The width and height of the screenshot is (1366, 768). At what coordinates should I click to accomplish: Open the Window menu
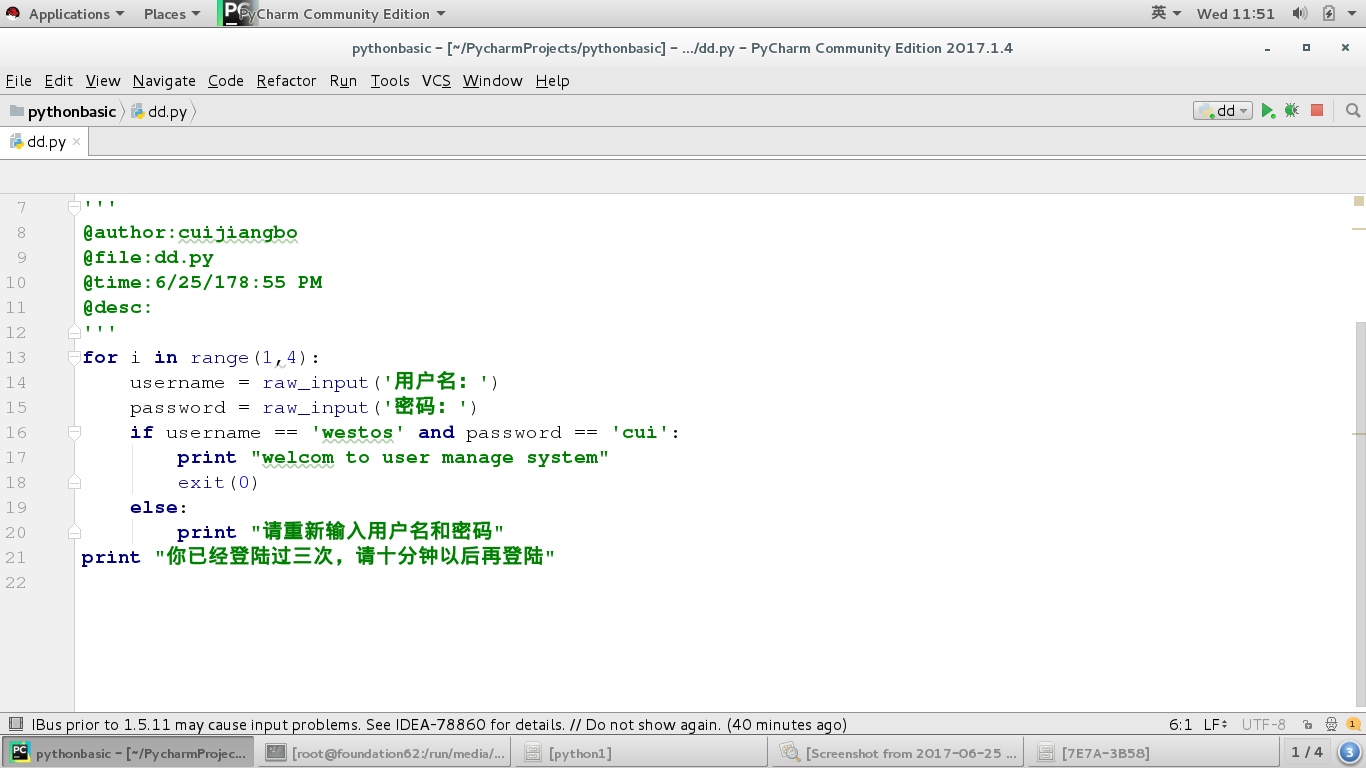(492, 81)
